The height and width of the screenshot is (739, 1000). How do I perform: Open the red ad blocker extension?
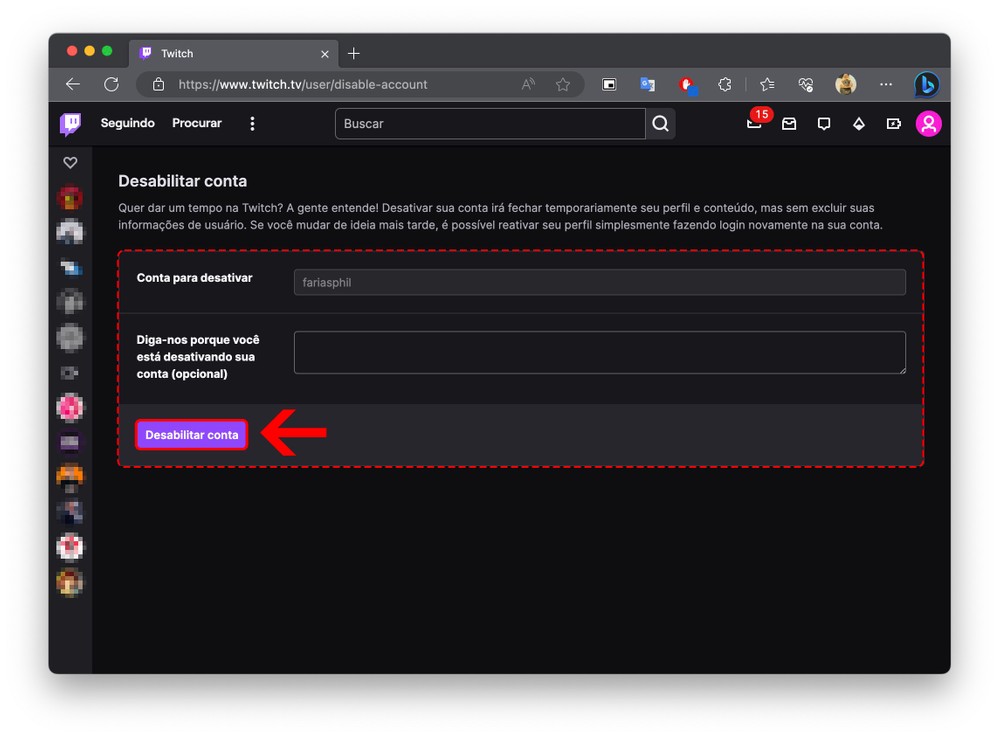(x=687, y=85)
